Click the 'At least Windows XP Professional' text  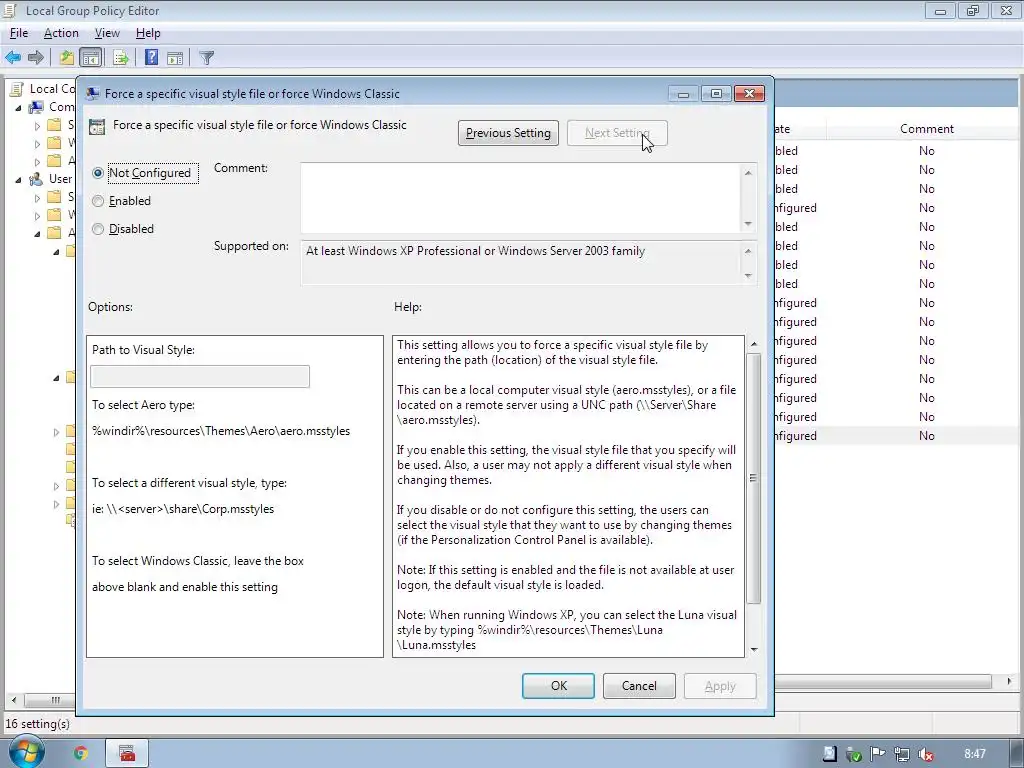point(475,251)
